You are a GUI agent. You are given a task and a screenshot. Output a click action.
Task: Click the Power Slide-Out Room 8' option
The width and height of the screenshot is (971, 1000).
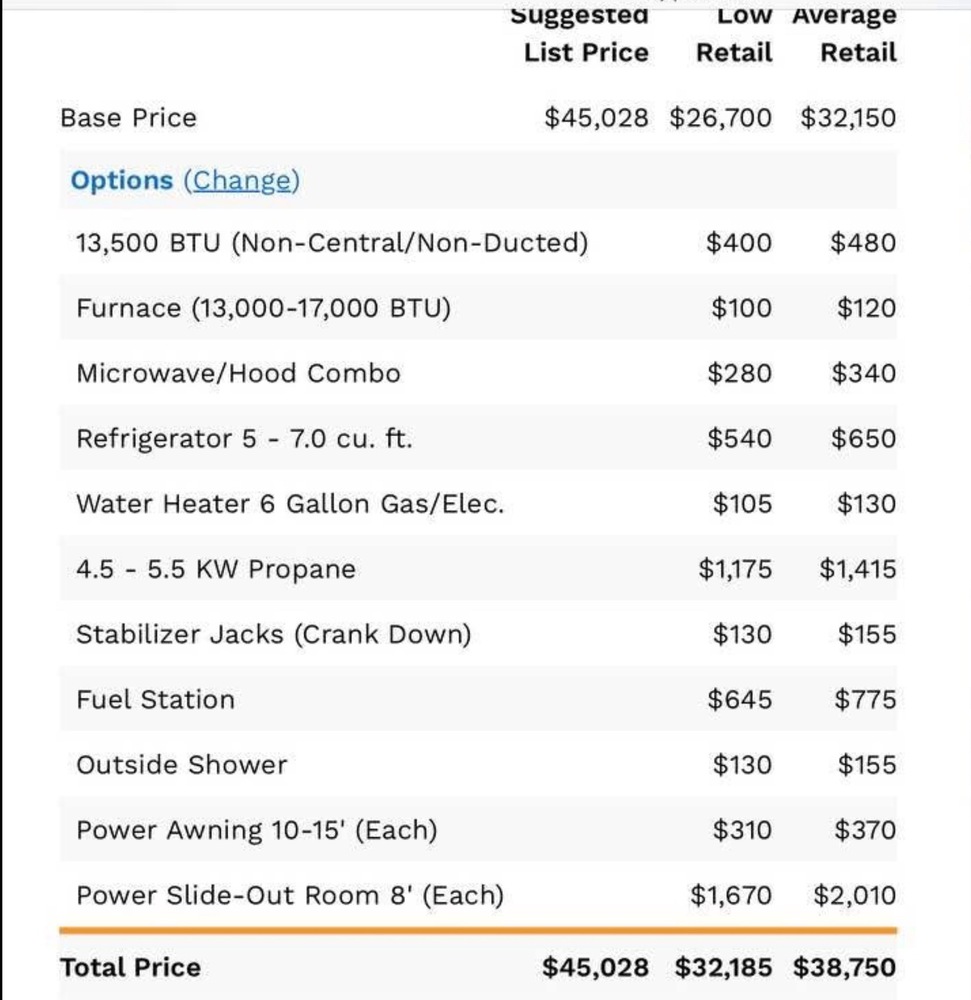[290, 895]
